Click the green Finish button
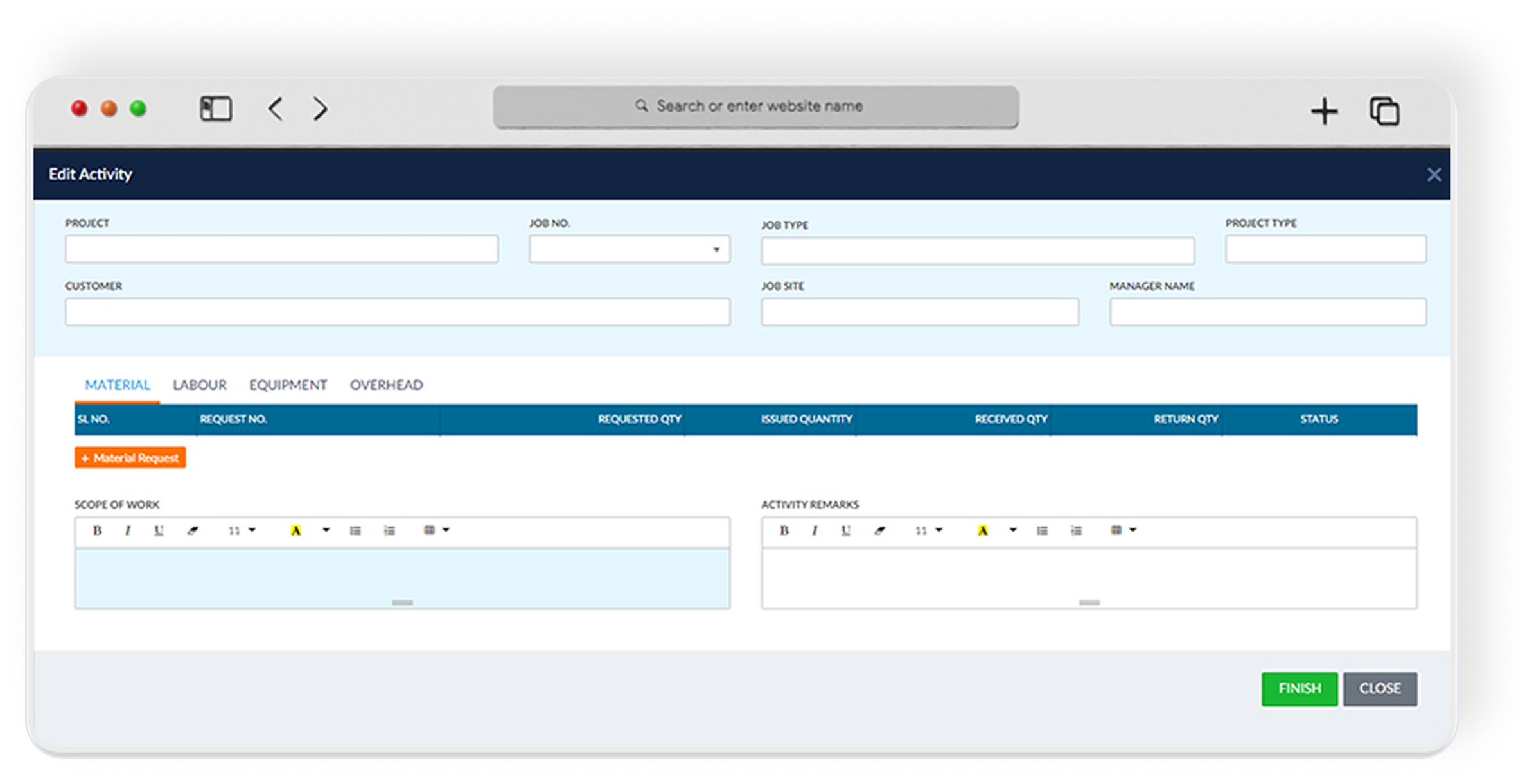Viewport: 1534px width, 784px height. (x=1299, y=688)
